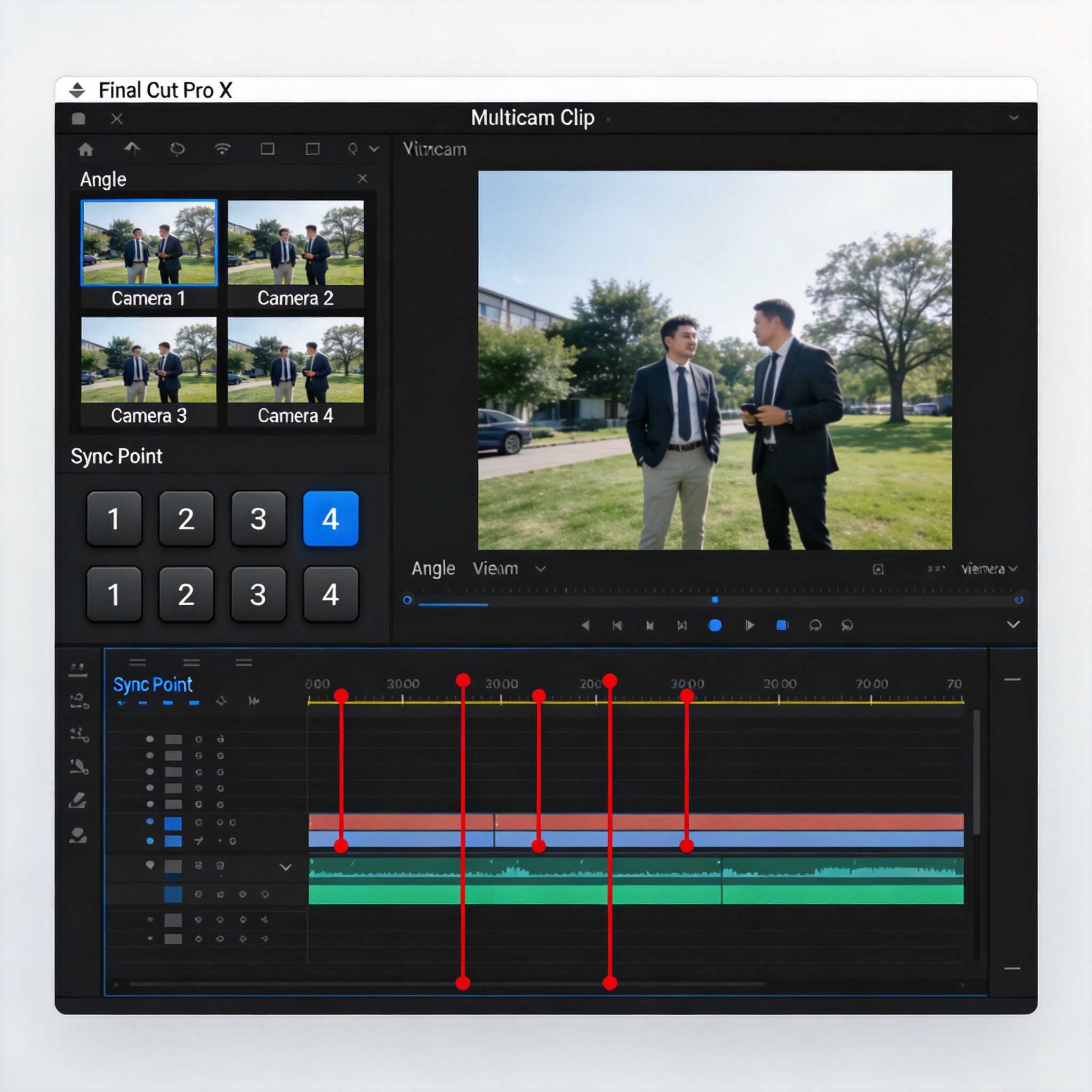Click the pin icon in the browser toolbar
Viewport: 1092px width, 1092px height.
click(352, 149)
